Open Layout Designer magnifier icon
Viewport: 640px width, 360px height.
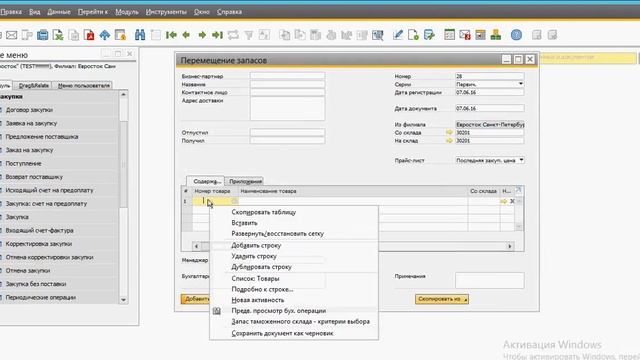(x=378, y=35)
